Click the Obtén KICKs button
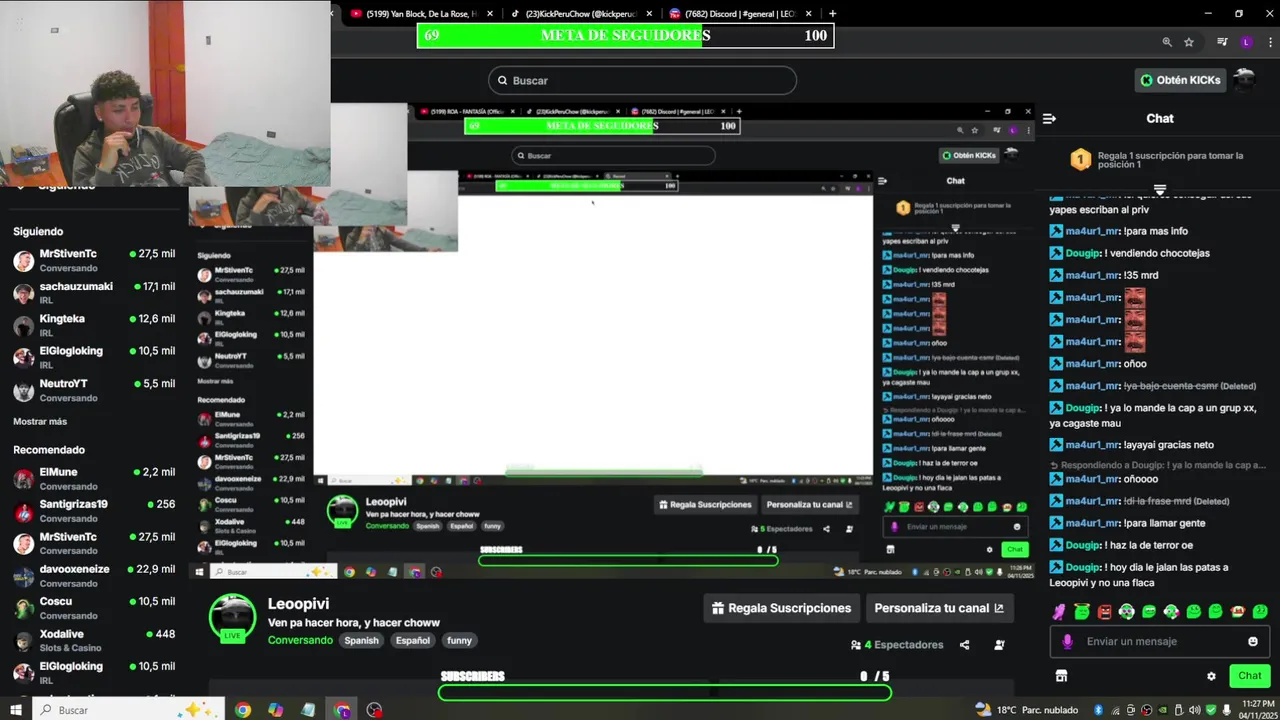This screenshot has width=1280, height=720. 1181,80
